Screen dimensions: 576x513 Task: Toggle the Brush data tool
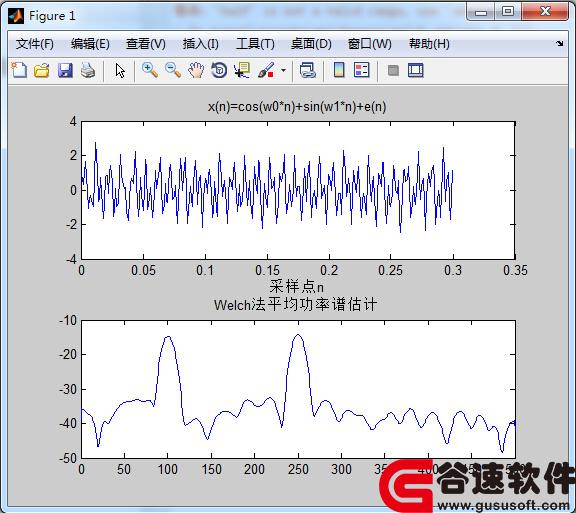click(x=266, y=70)
